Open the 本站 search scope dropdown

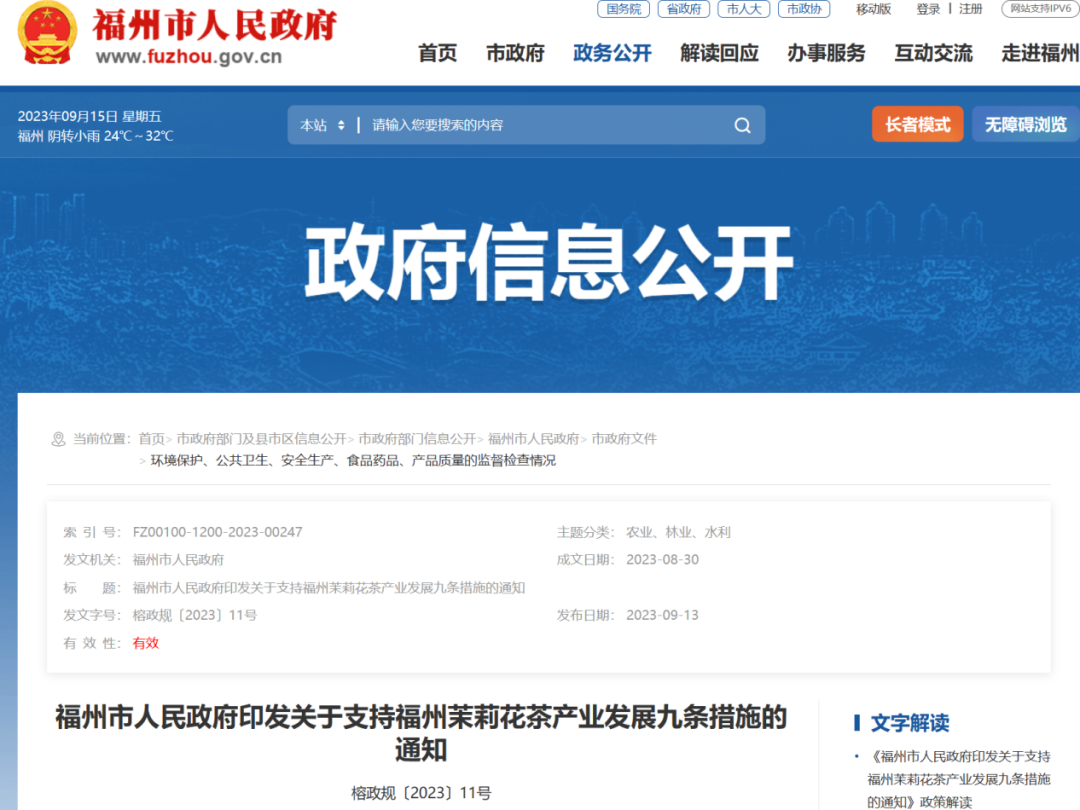coord(322,125)
